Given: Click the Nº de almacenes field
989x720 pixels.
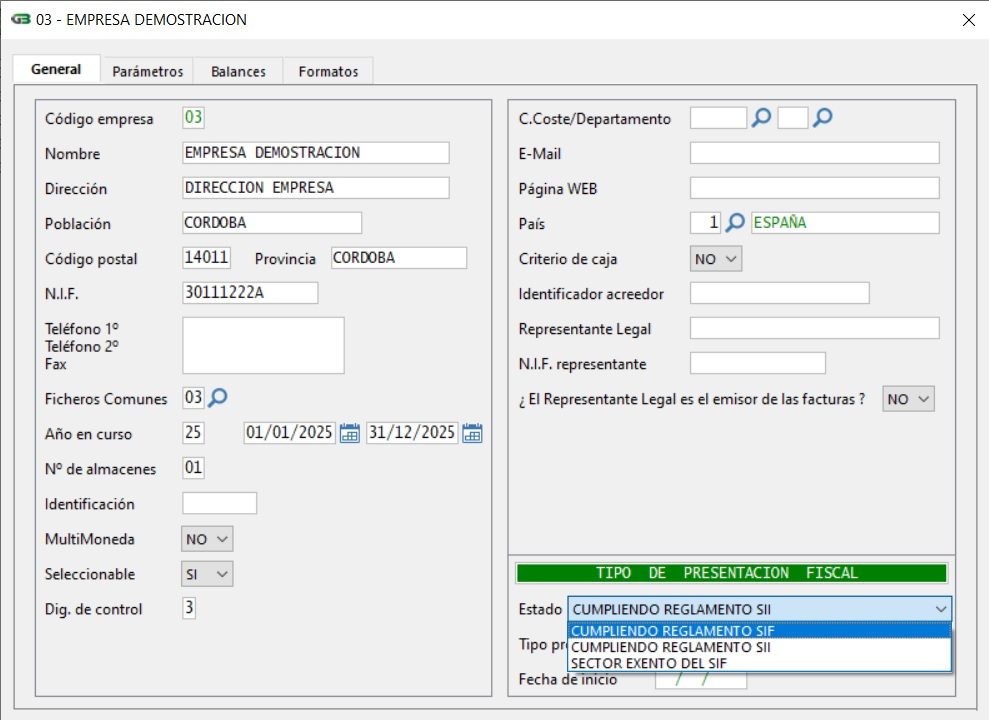Looking at the screenshot, I should pos(193,468).
